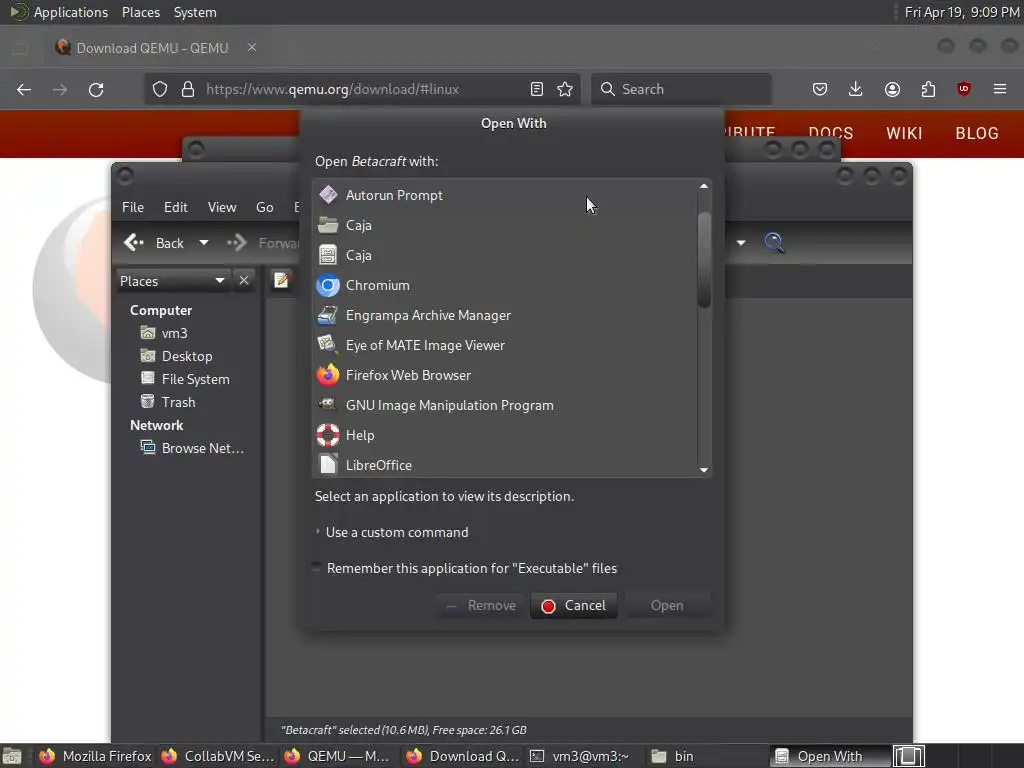Viewport: 1024px width, 768px height.
Task: Go back in Firefox browser
Action: (24, 89)
